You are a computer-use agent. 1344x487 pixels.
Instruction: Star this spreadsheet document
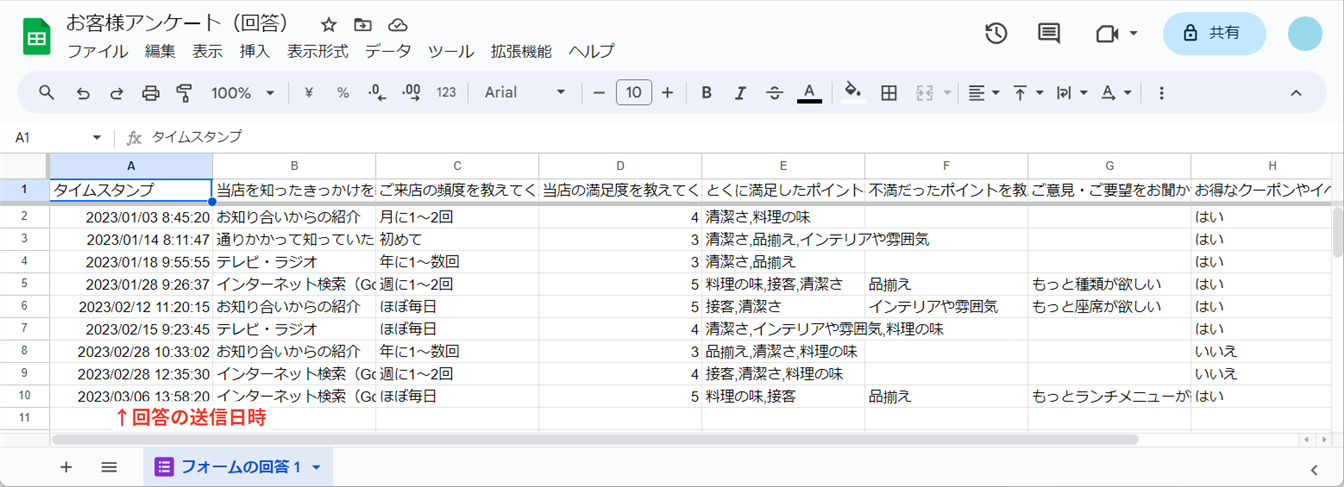click(x=329, y=25)
